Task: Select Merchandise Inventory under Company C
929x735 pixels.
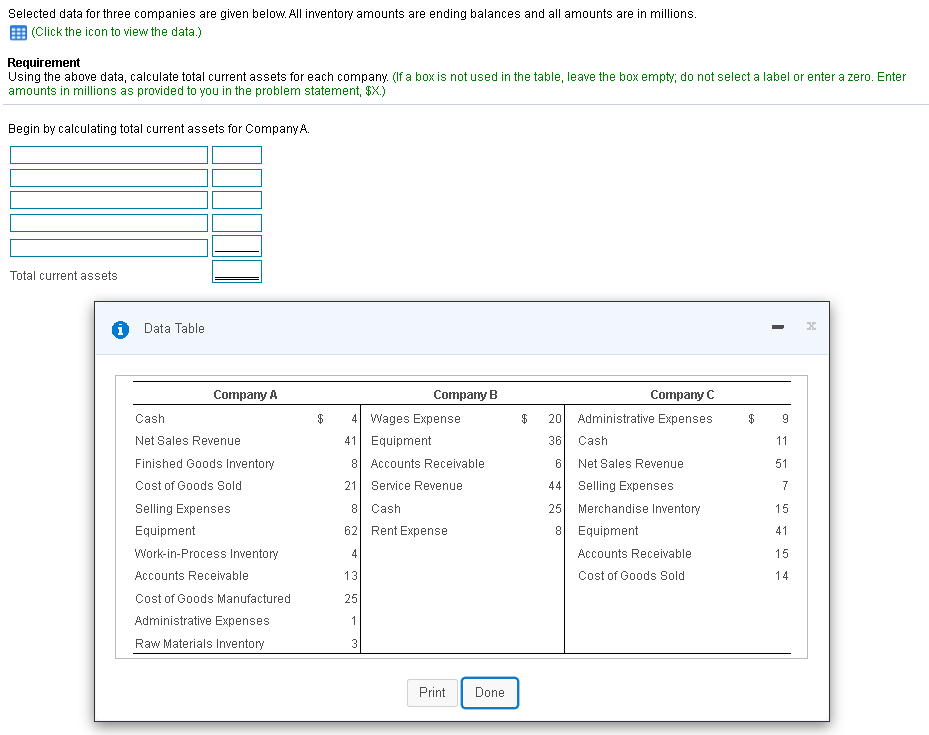Action: (x=638, y=508)
